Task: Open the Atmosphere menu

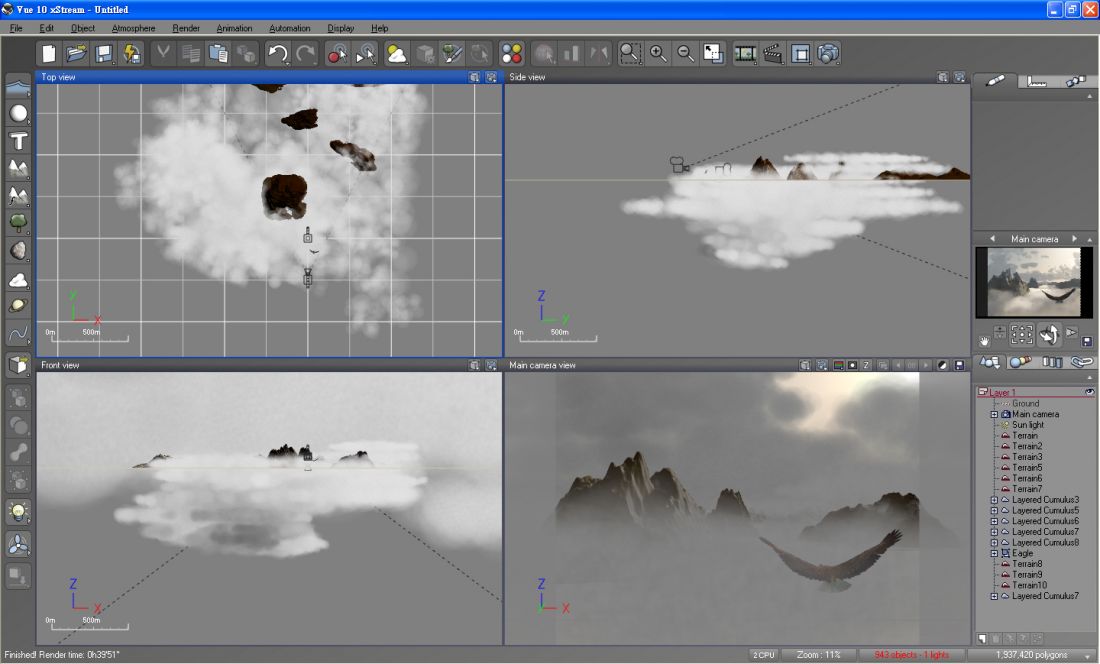Action: tap(133, 28)
